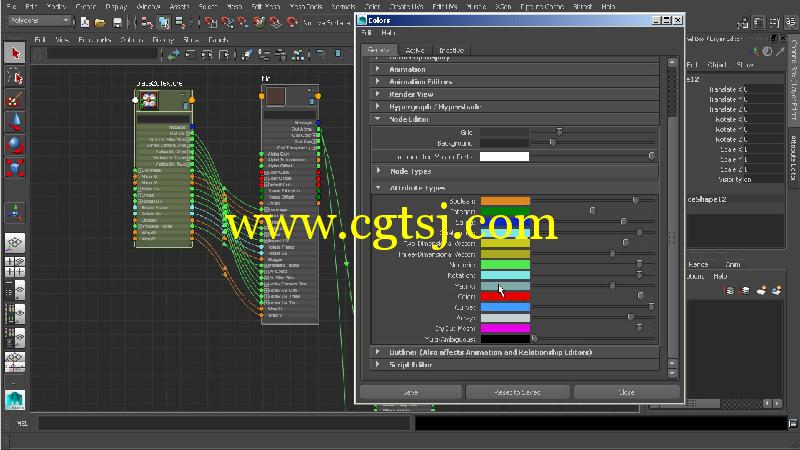
Task: Switch to single perspective view layout
Action: [15, 243]
